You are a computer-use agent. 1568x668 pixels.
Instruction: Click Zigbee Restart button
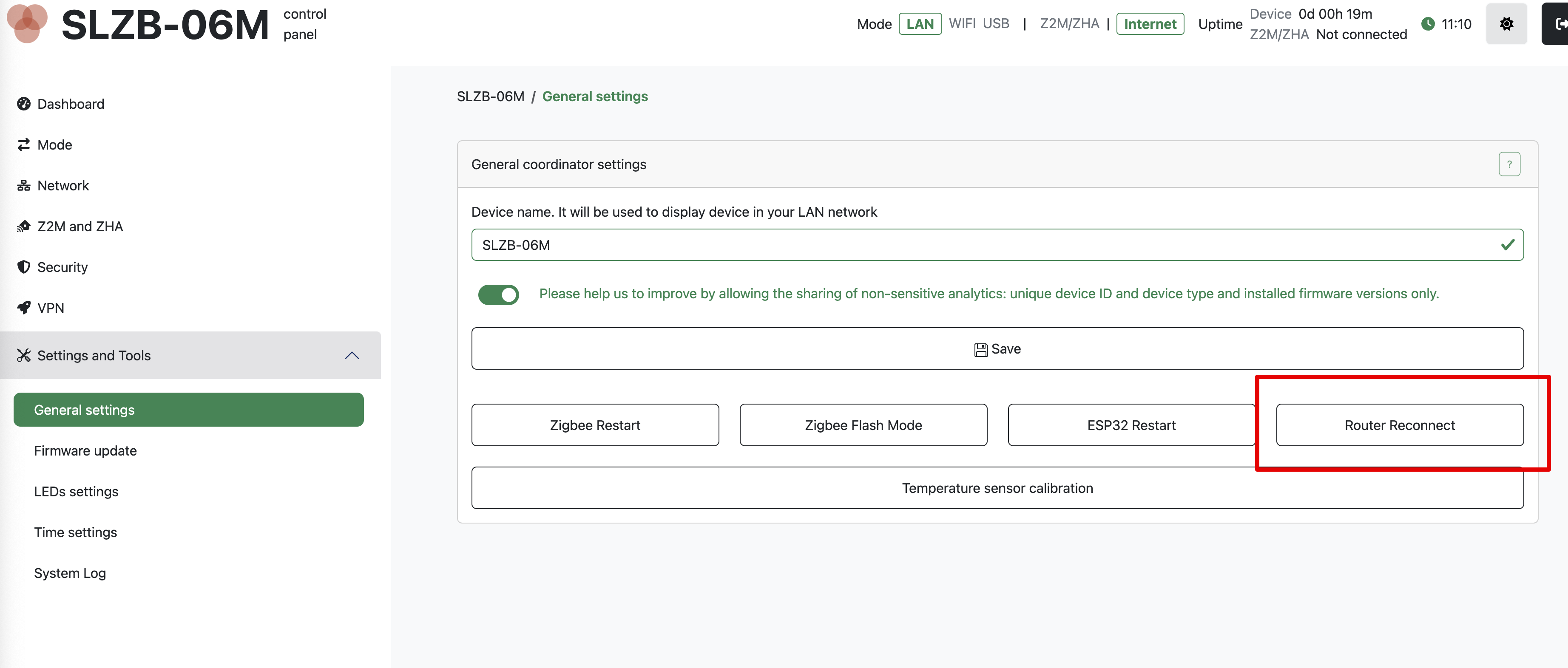click(x=595, y=425)
